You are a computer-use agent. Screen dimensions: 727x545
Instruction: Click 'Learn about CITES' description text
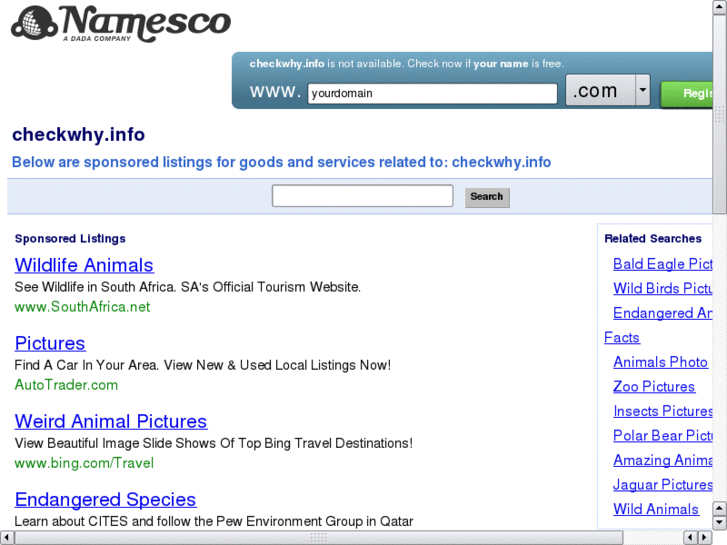coord(214,521)
